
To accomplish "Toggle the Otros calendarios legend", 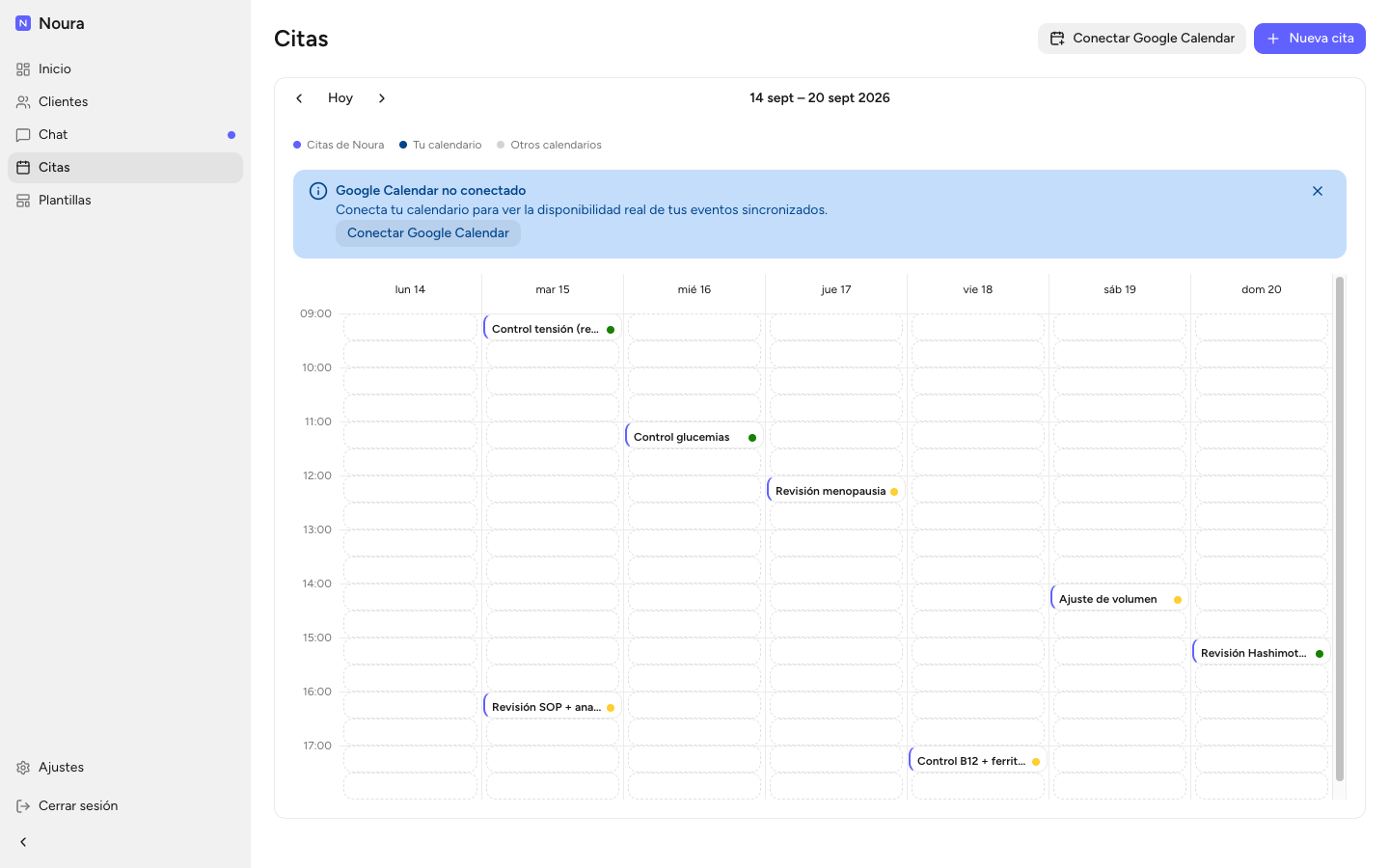I will 550,145.
